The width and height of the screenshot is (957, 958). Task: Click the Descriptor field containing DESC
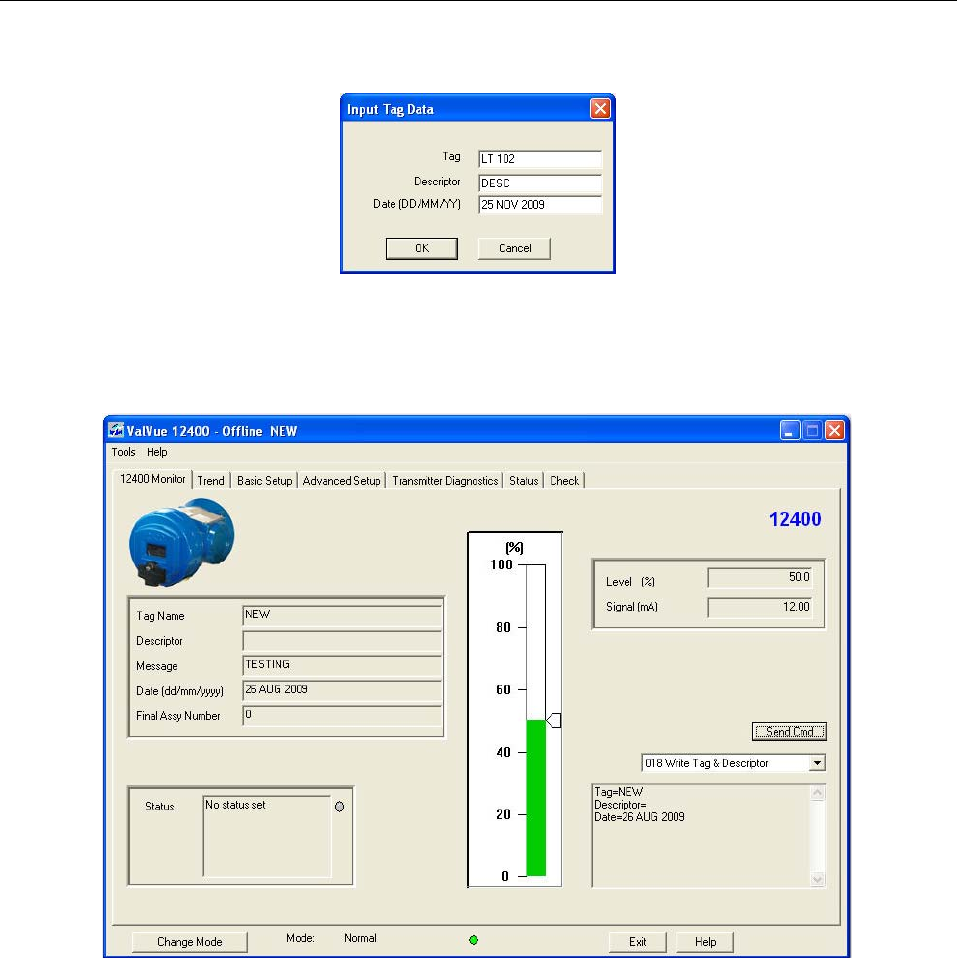tap(540, 183)
